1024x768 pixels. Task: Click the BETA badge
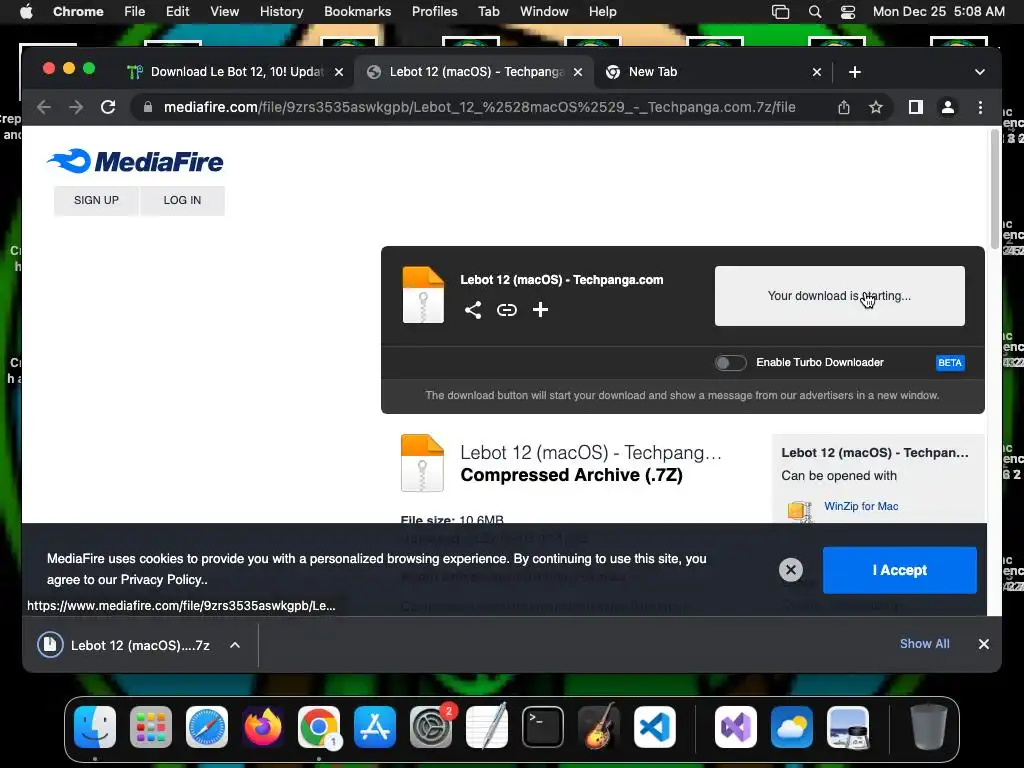(950, 362)
